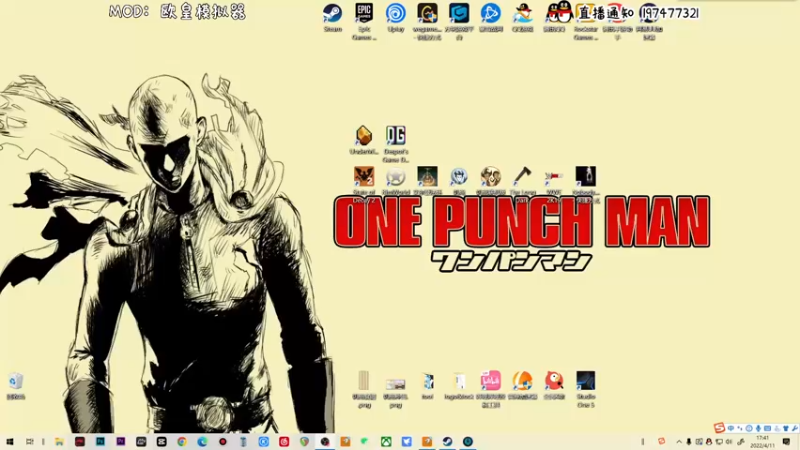Open the Xbox app from the taskbar
The image size is (800, 450).
point(386,442)
